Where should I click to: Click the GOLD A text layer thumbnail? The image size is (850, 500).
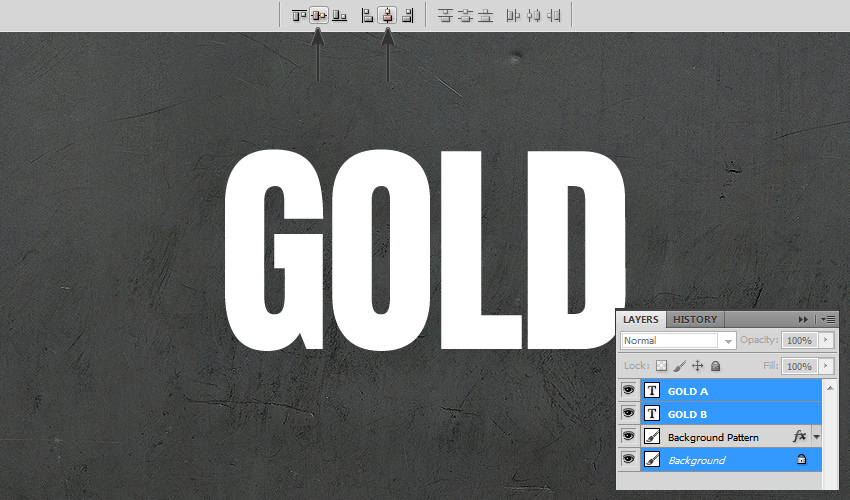tap(652, 390)
